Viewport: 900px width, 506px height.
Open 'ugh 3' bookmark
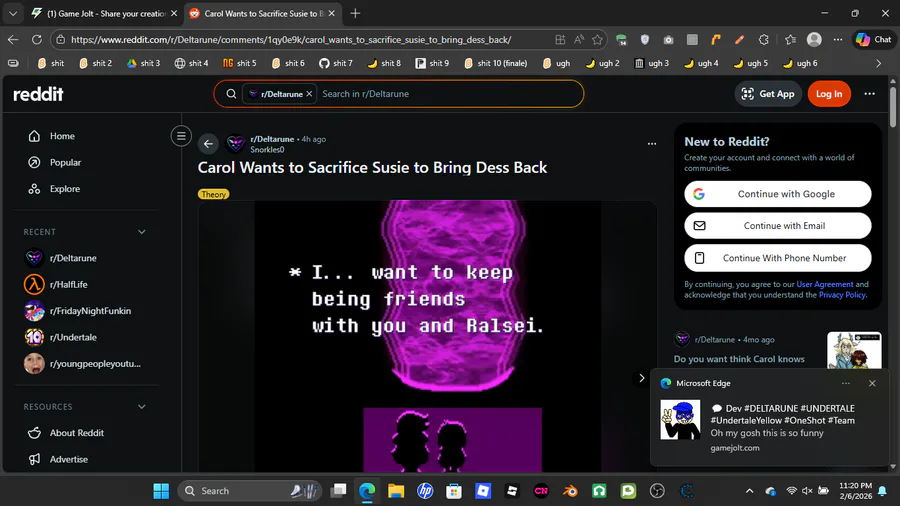(651, 63)
